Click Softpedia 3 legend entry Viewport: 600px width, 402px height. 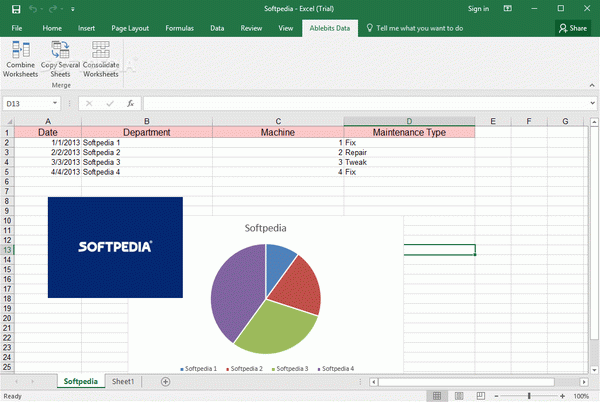point(290,369)
